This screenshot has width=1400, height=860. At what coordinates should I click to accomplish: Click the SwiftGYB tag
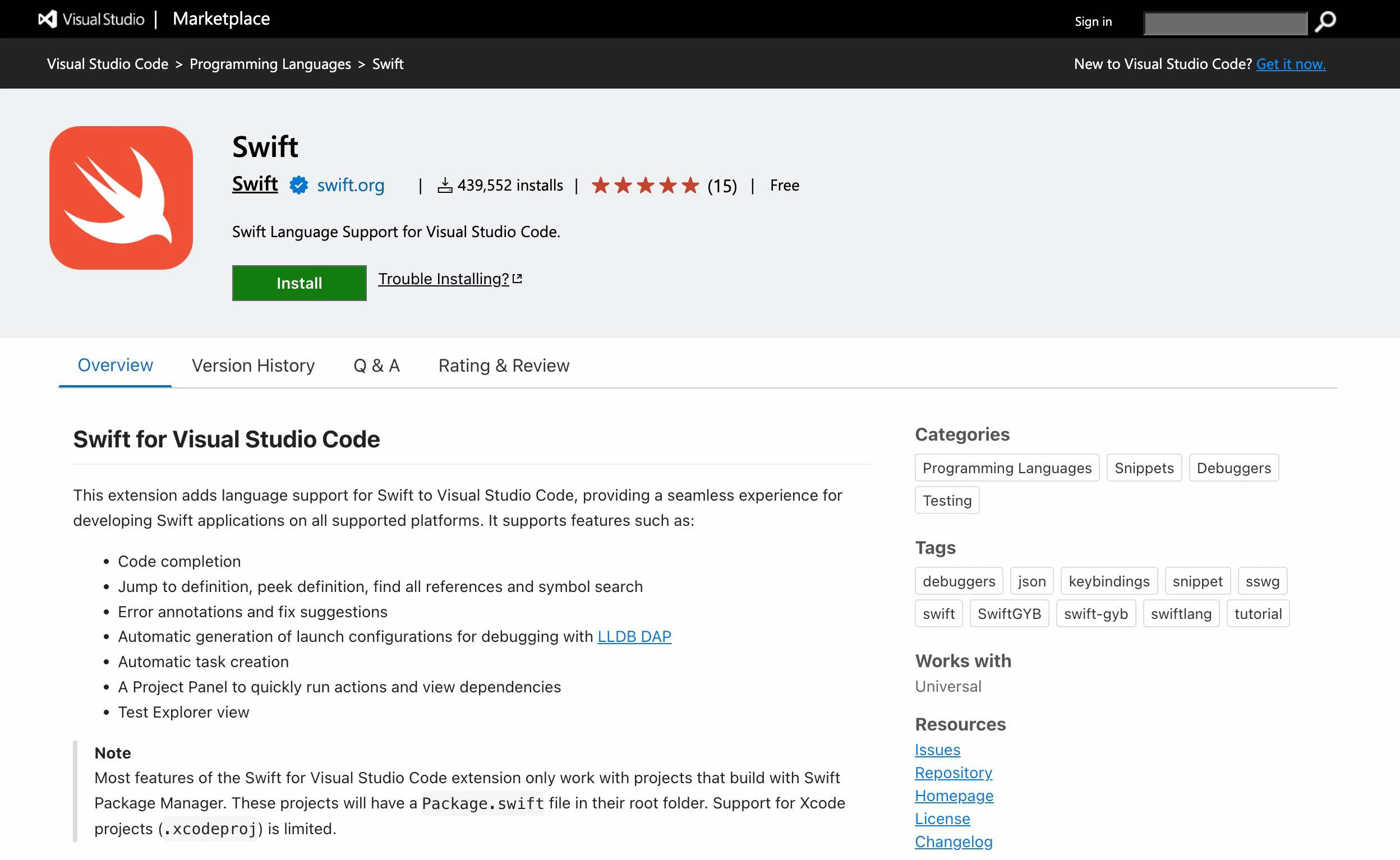coord(1009,614)
